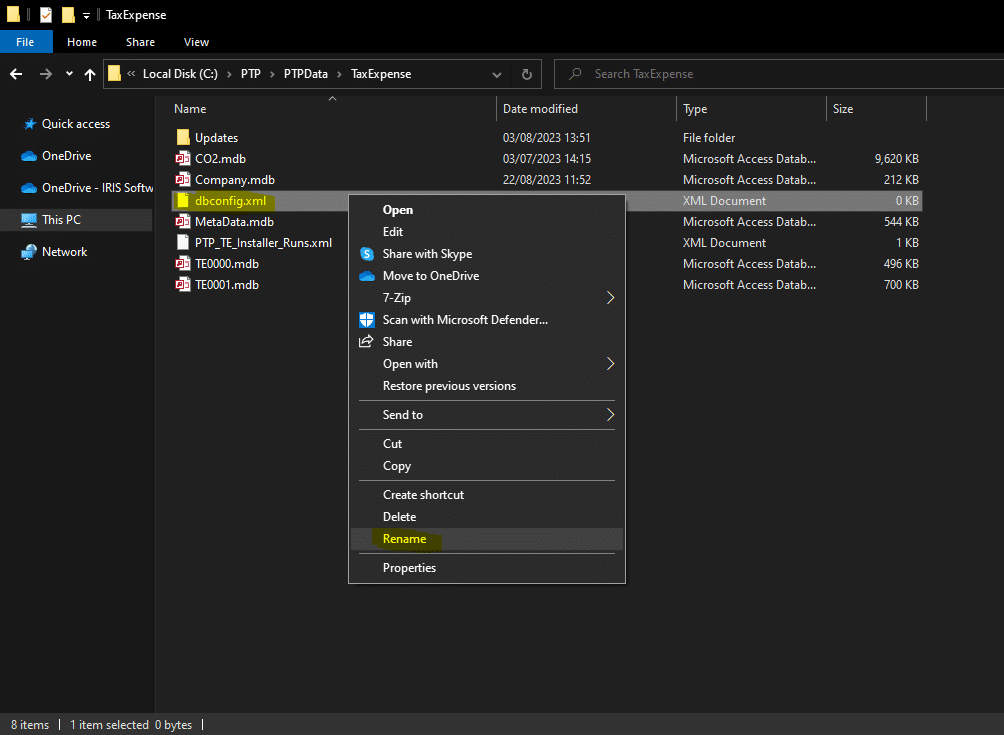This screenshot has width=1004, height=735.
Task: Select OneDrive in the navigation pane
Action: point(67,156)
